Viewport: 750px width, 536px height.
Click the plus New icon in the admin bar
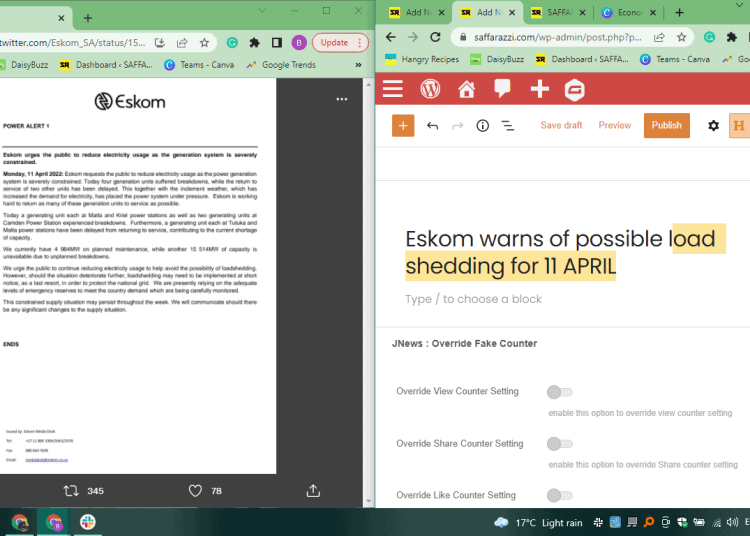[x=540, y=89]
